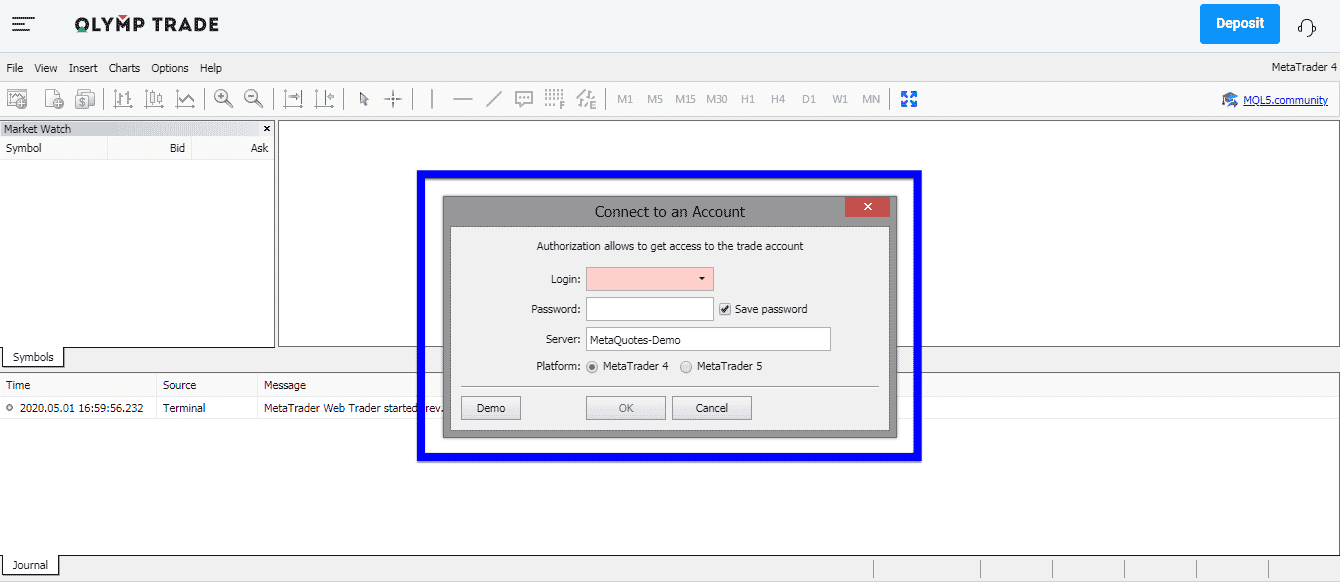Select the H1 timeframe
The image size is (1341, 582).
pyautogui.click(x=748, y=99)
